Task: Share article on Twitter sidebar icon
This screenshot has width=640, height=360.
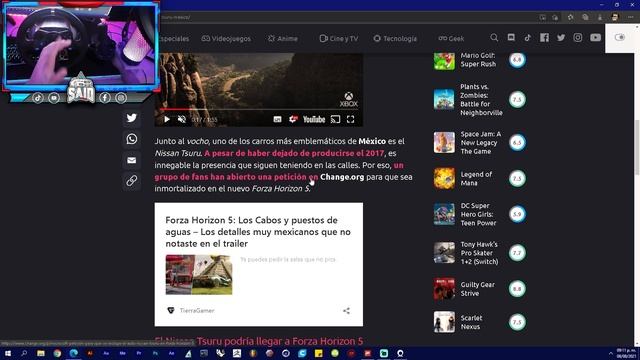Action: click(131, 118)
